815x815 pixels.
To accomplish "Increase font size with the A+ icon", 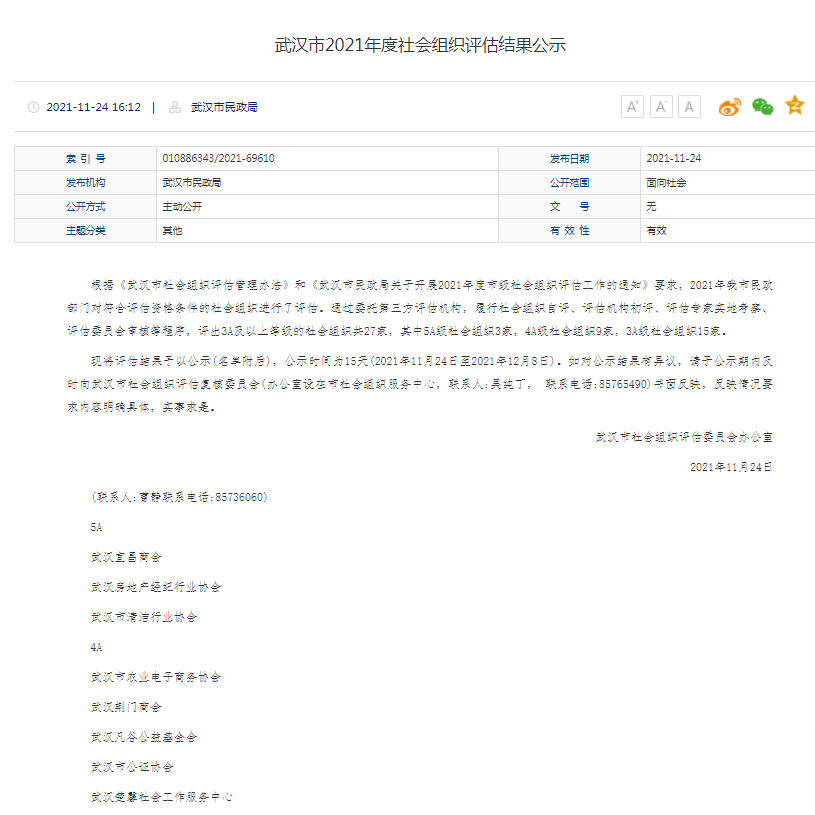I will click(632, 107).
